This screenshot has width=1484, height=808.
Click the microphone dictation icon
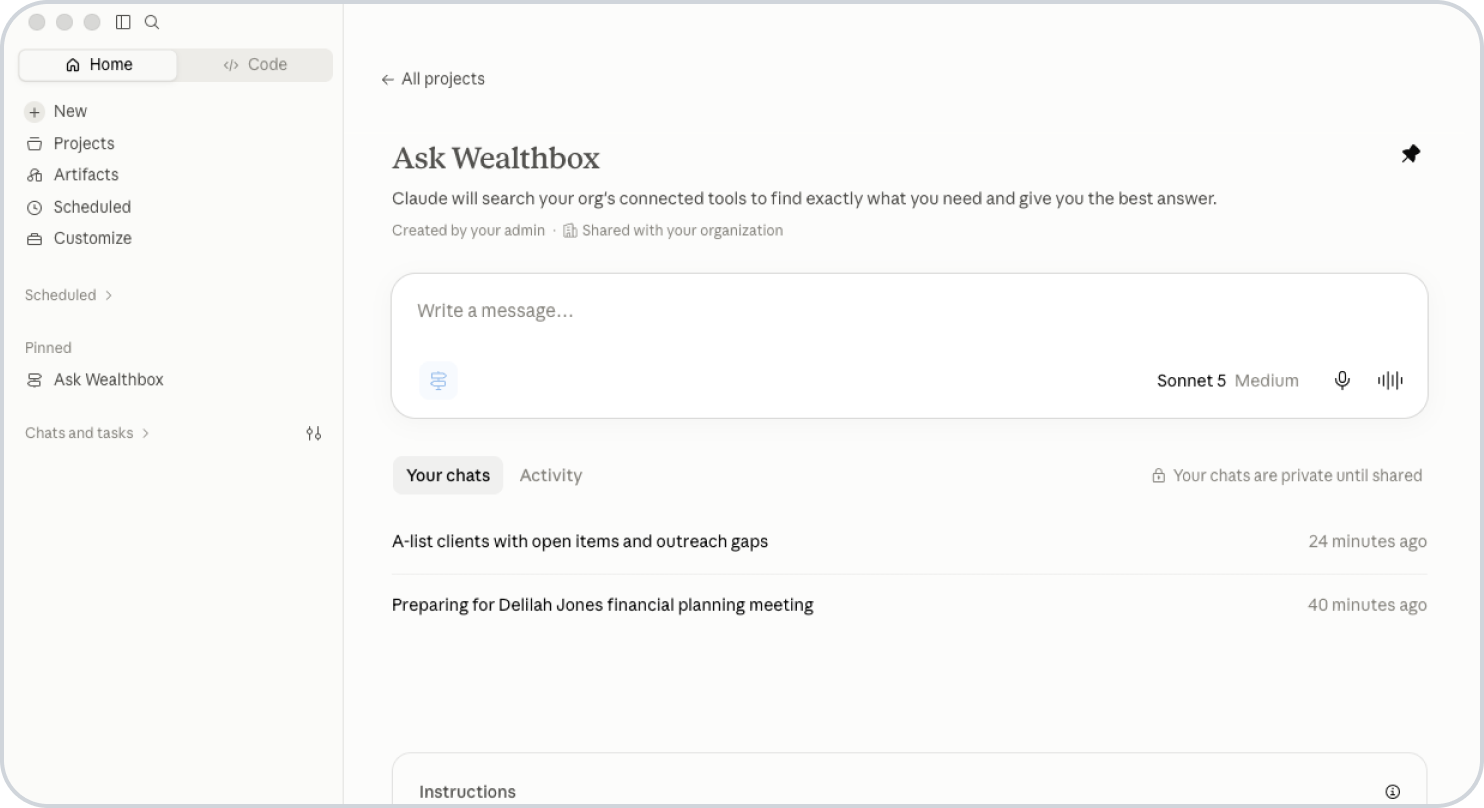tap(1343, 380)
